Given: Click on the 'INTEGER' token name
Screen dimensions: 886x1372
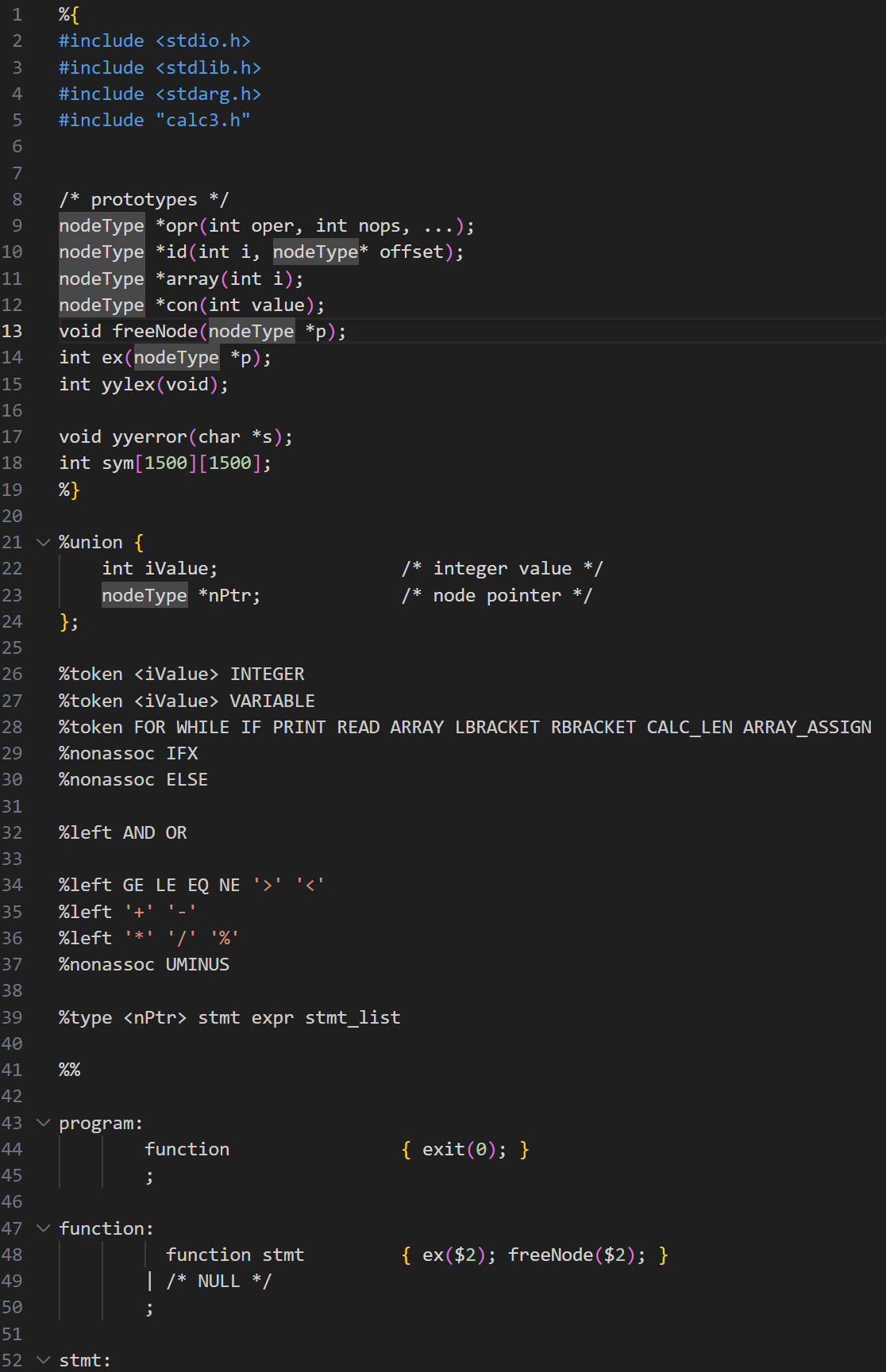Looking at the screenshot, I should point(267,674).
